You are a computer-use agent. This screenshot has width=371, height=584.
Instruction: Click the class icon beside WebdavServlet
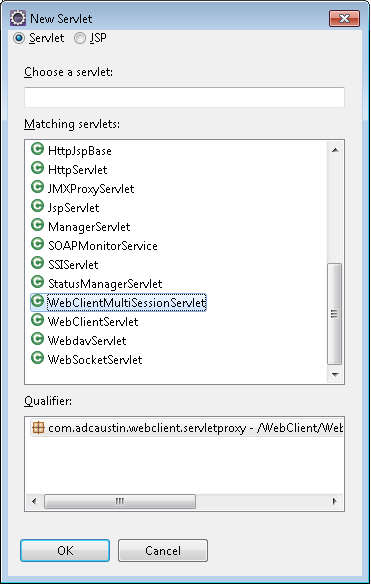click(x=37, y=339)
